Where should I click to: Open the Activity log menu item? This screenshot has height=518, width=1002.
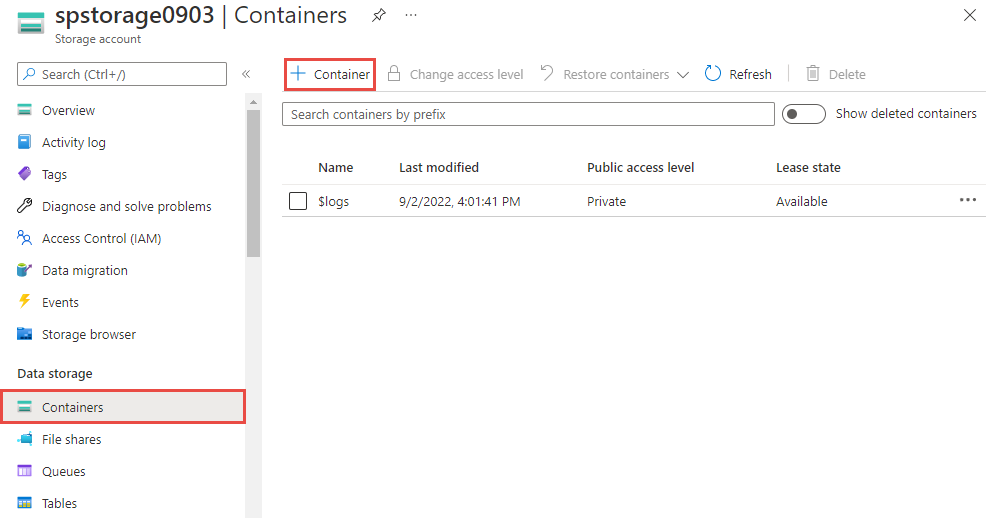(73, 142)
